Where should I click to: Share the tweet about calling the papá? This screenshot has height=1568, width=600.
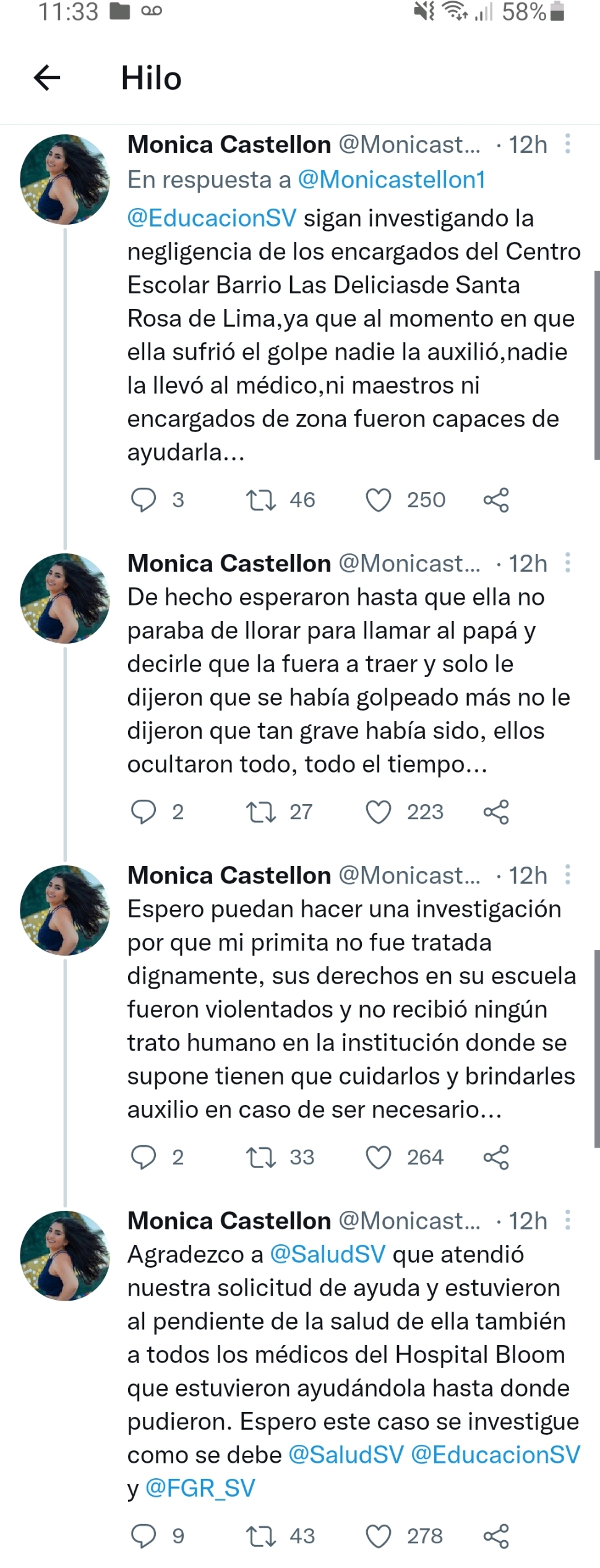[x=496, y=812]
